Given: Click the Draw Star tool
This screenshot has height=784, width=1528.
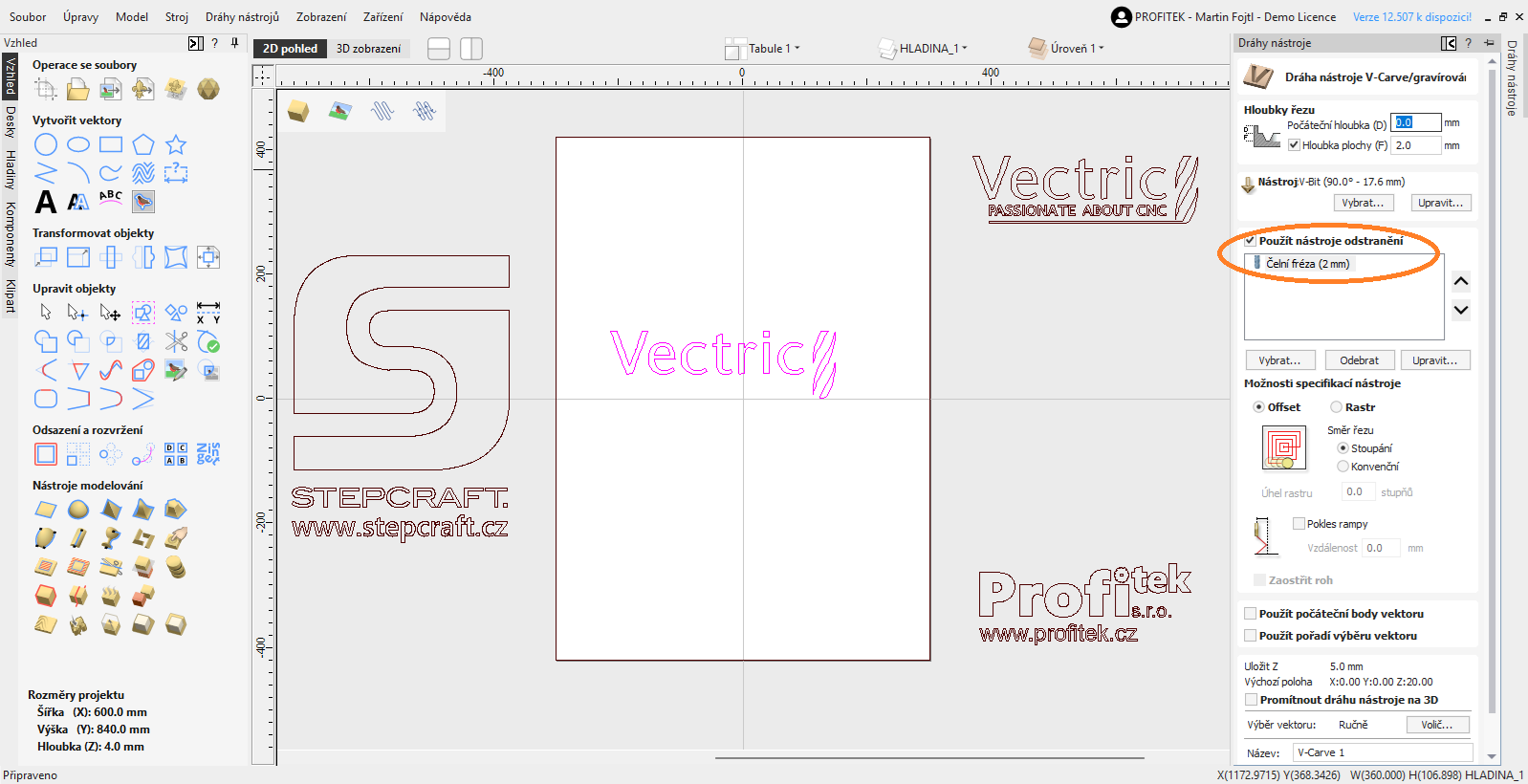Looking at the screenshot, I should [x=176, y=144].
